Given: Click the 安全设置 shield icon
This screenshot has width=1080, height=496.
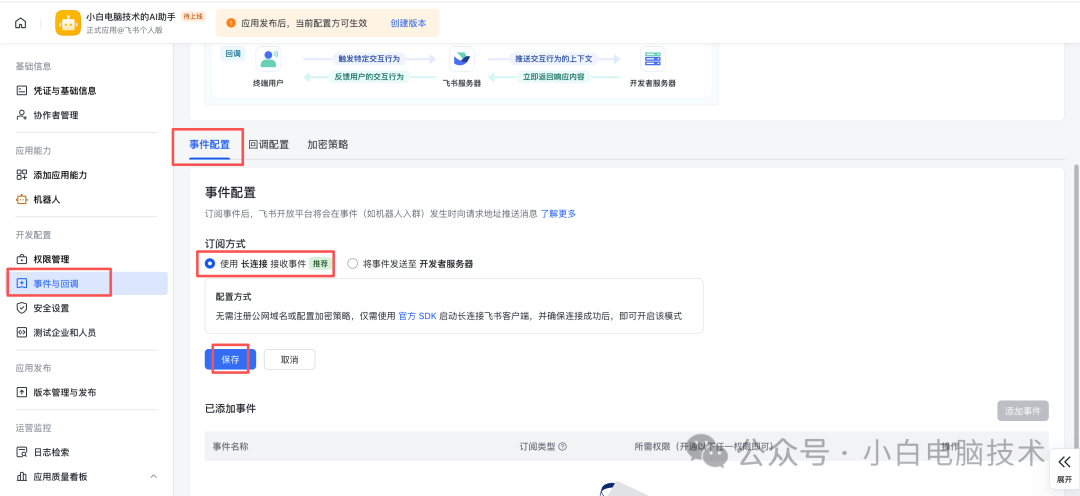Looking at the screenshot, I should pos(21,308).
